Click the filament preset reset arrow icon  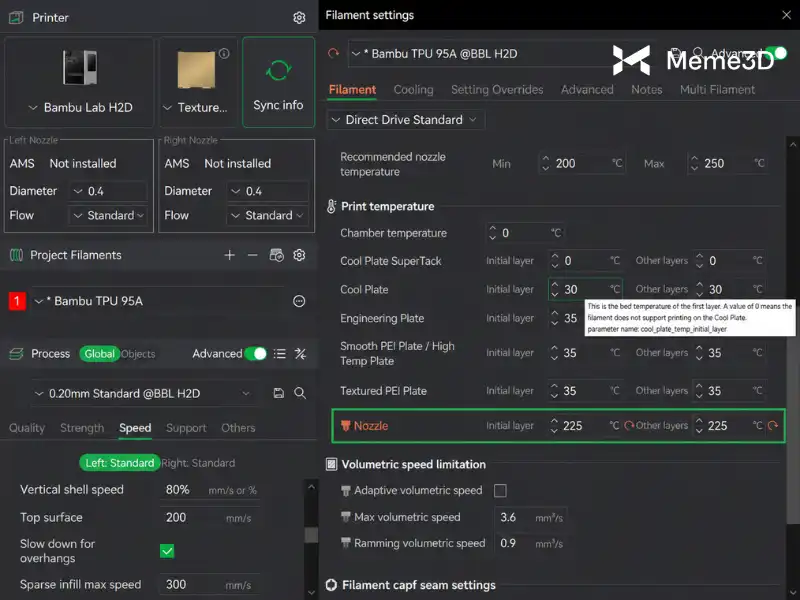334,54
